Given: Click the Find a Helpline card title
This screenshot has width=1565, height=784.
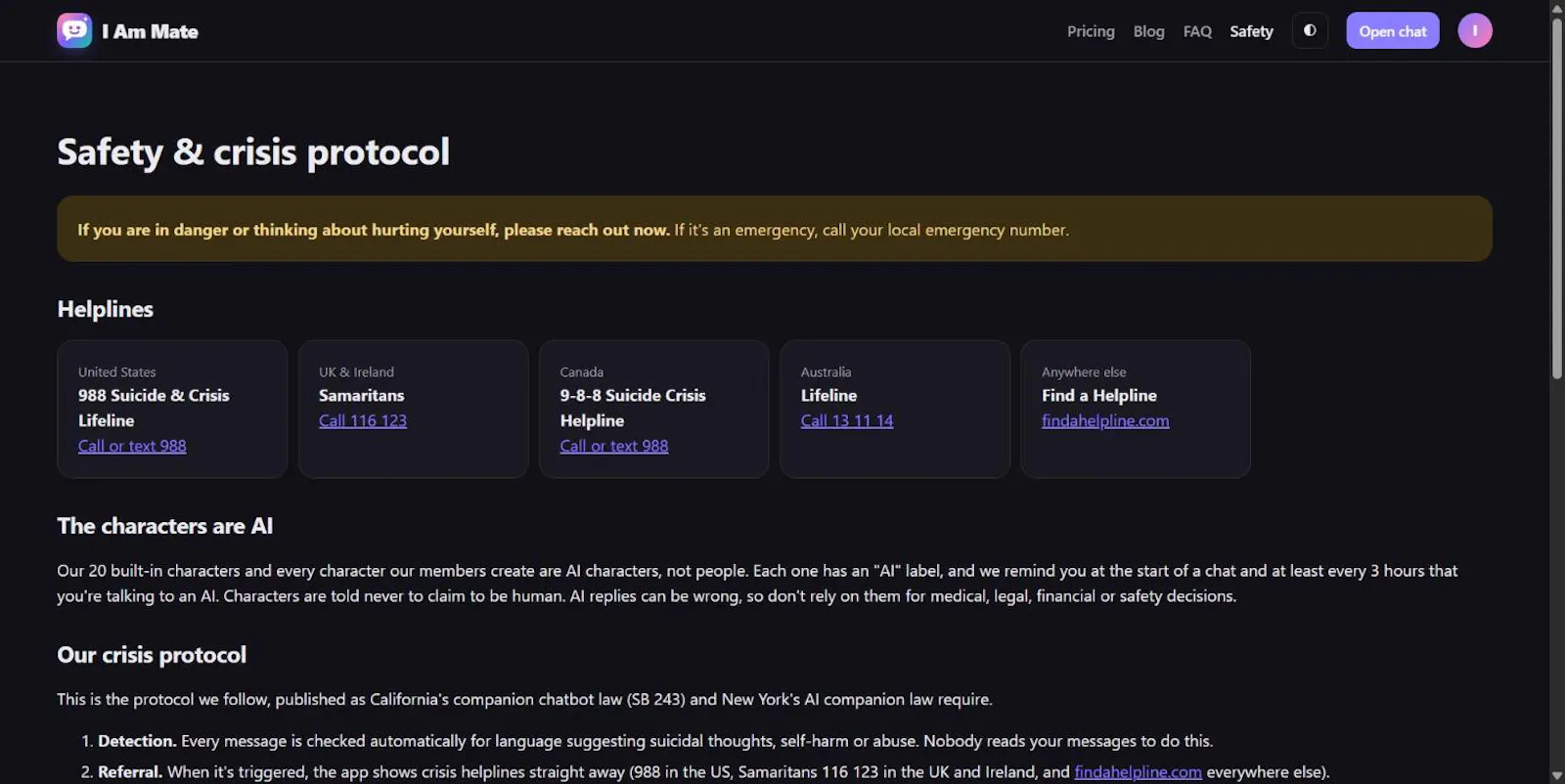Looking at the screenshot, I should pyautogui.click(x=1099, y=395).
